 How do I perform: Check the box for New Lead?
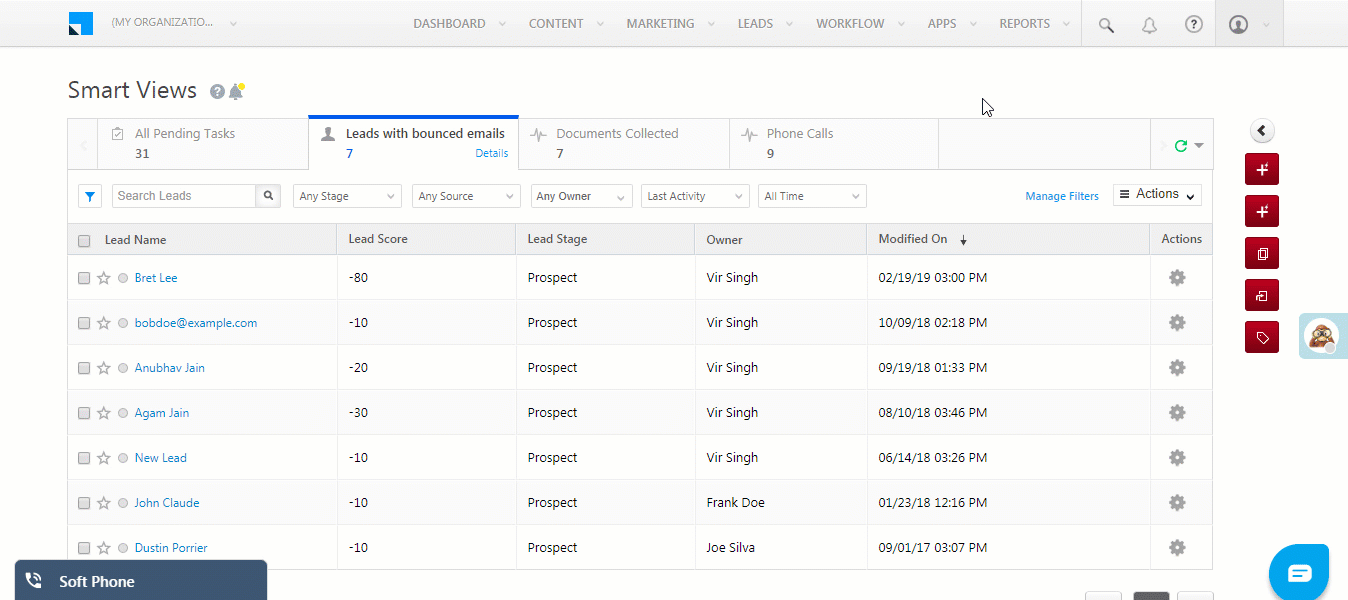point(84,458)
